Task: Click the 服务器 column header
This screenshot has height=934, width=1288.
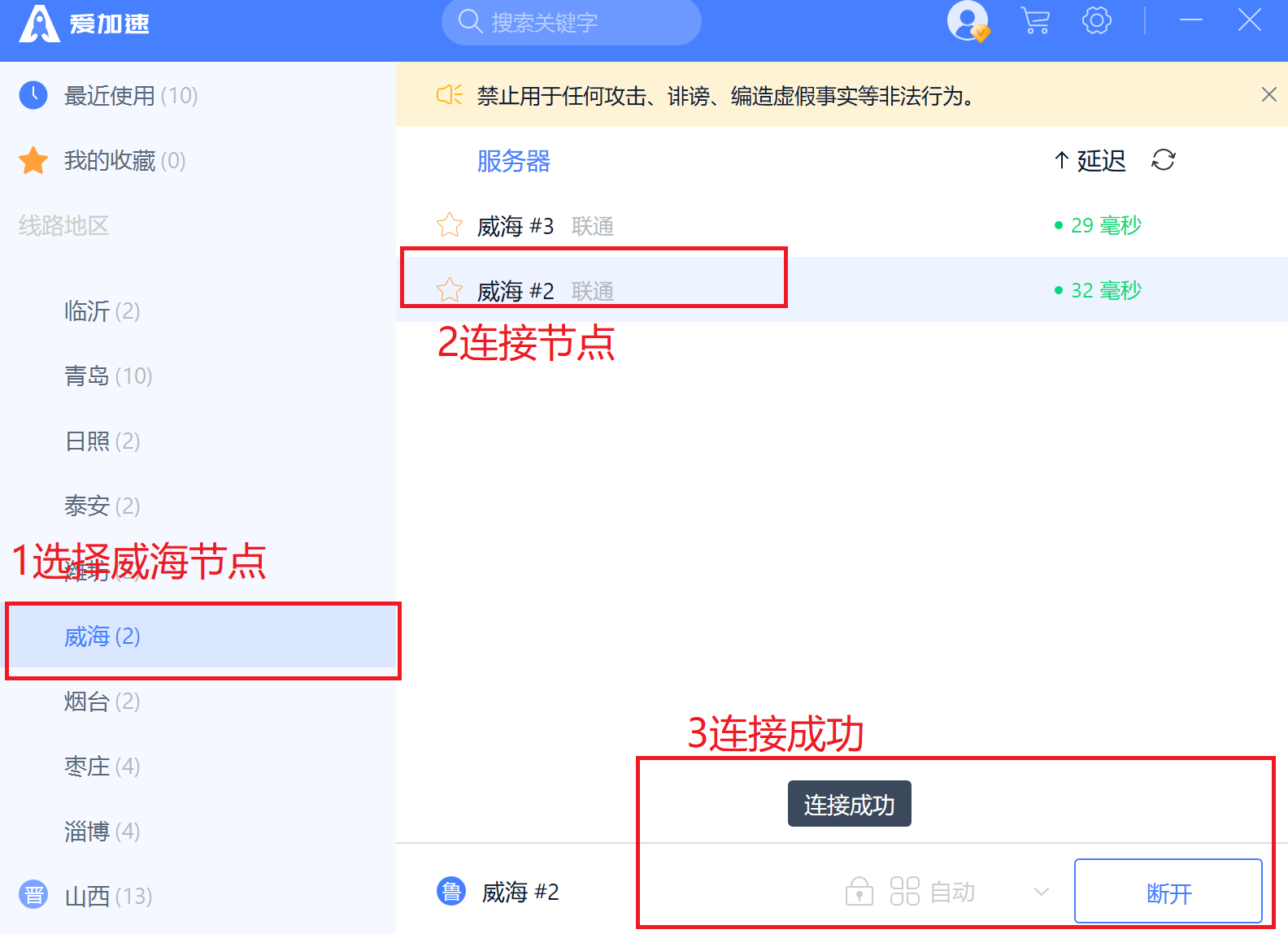Action: (x=514, y=161)
